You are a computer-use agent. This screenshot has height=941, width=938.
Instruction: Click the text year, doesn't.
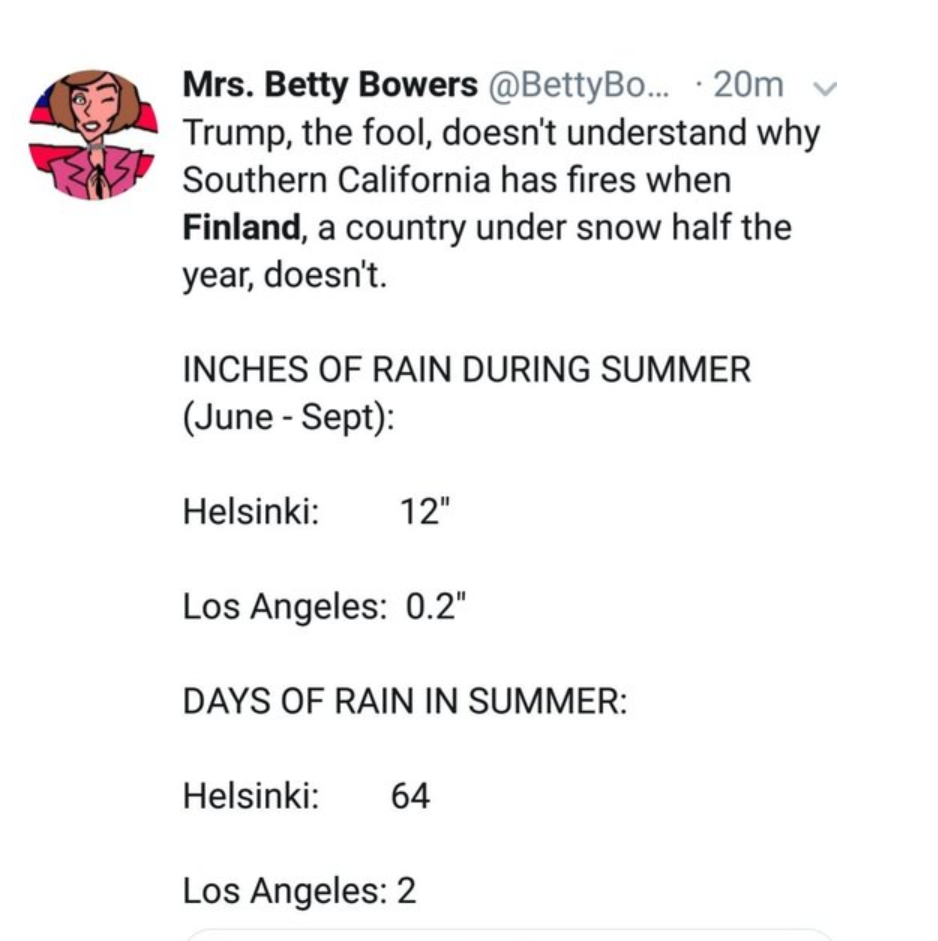tap(285, 276)
